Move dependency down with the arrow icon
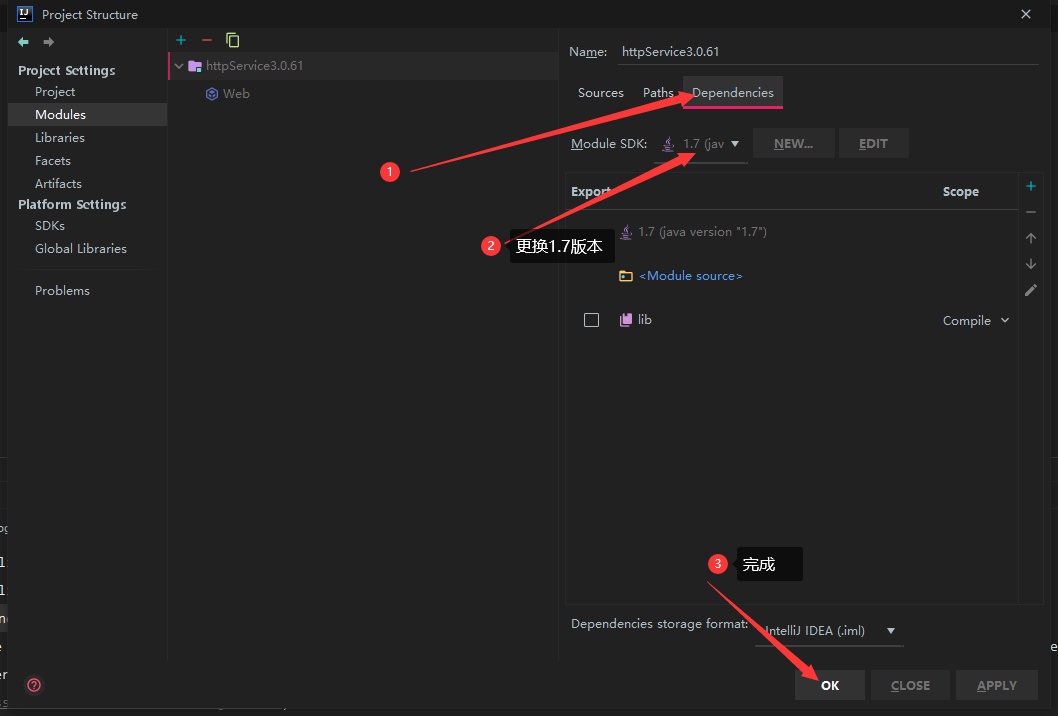The width and height of the screenshot is (1058, 716). (1030, 264)
